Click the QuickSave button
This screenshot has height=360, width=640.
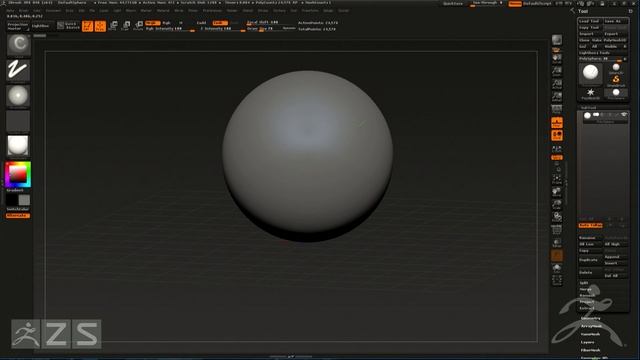(454, 4)
